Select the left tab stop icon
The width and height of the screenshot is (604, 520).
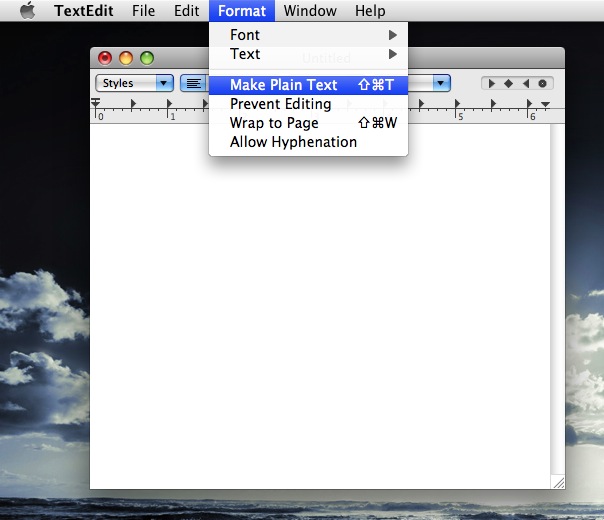tap(491, 84)
